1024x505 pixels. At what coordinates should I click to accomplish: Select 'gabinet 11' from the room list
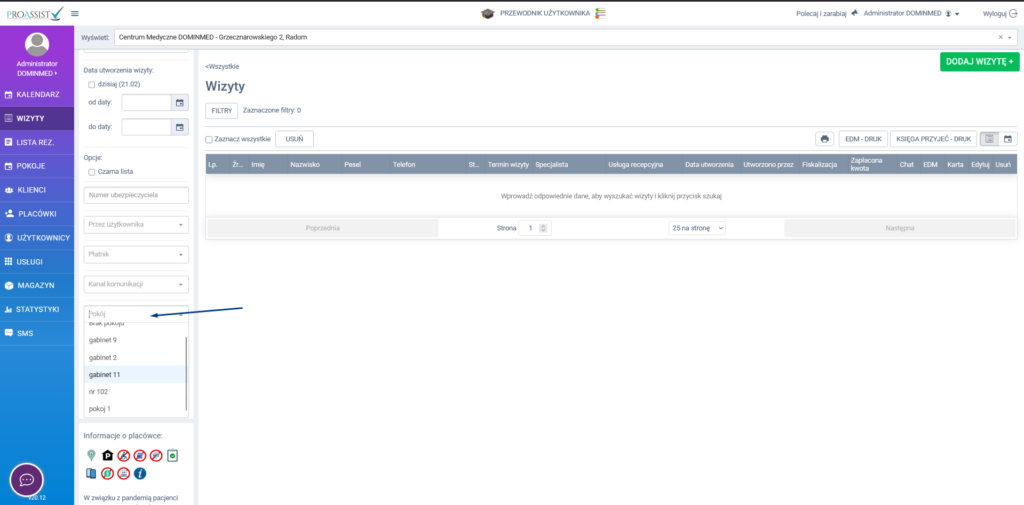pos(105,374)
